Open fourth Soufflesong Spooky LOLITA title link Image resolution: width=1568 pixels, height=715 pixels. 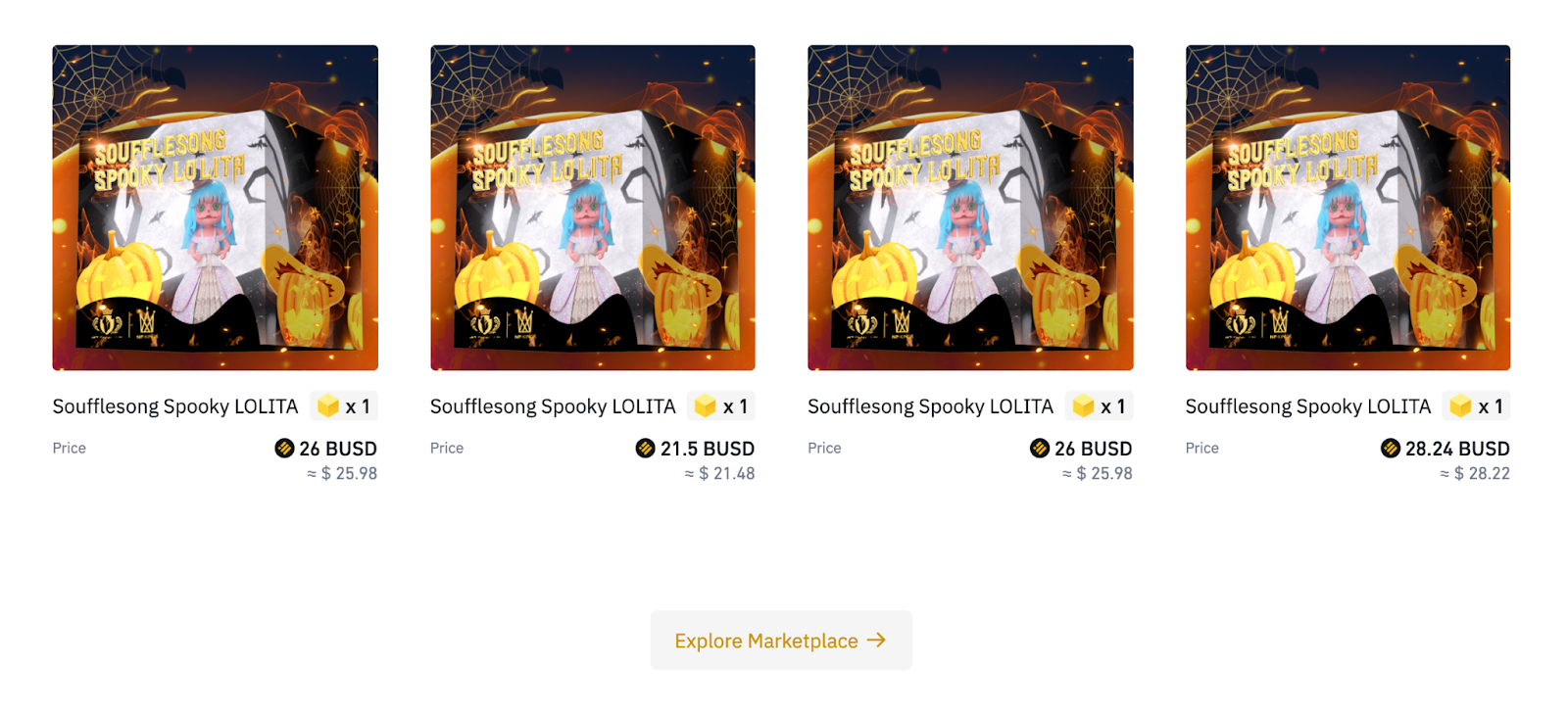[1308, 406]
